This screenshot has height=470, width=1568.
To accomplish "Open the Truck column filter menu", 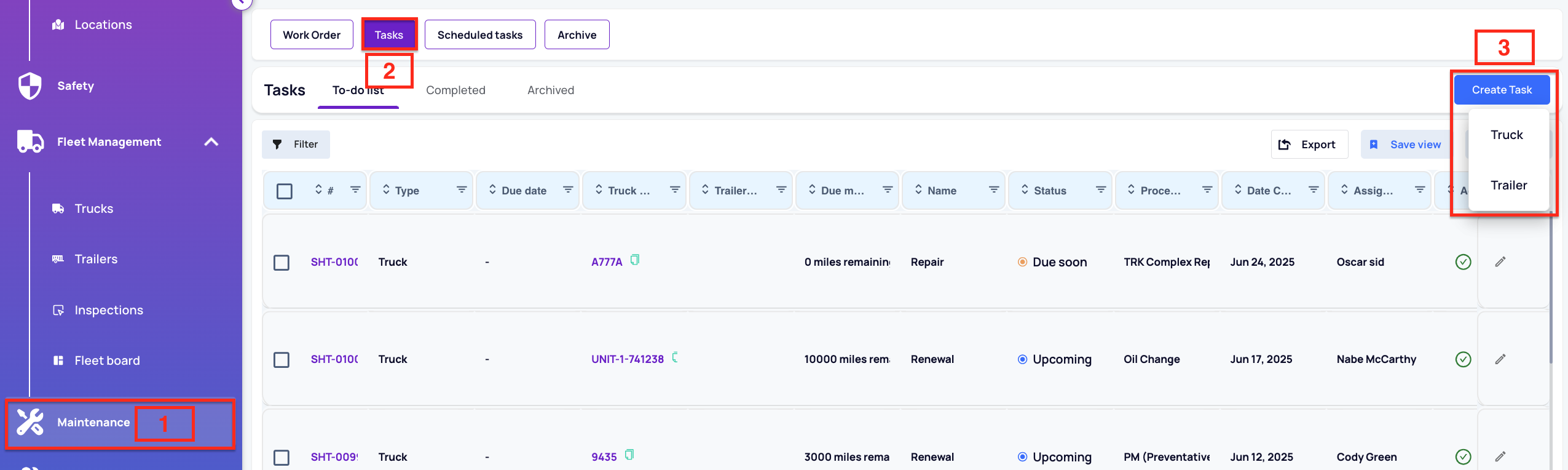I will (x=675, y=189).
